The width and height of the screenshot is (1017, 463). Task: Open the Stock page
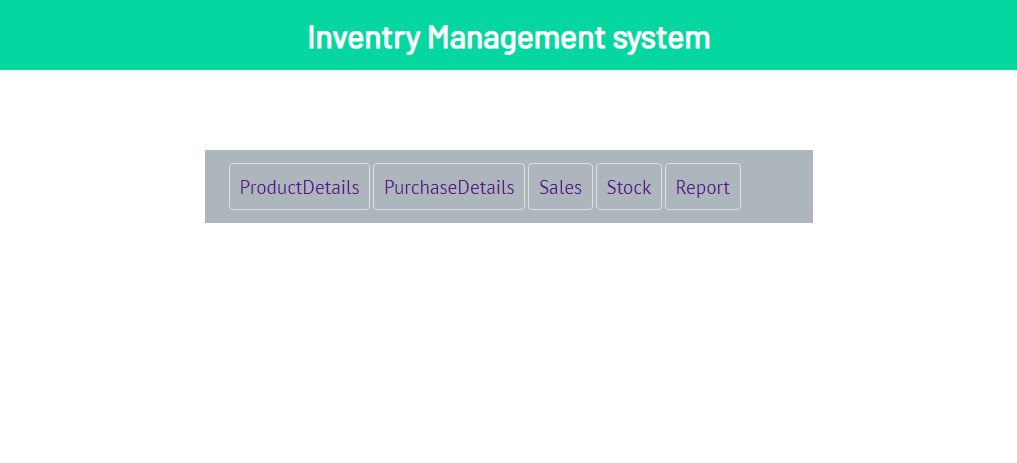tap(629, 187)
